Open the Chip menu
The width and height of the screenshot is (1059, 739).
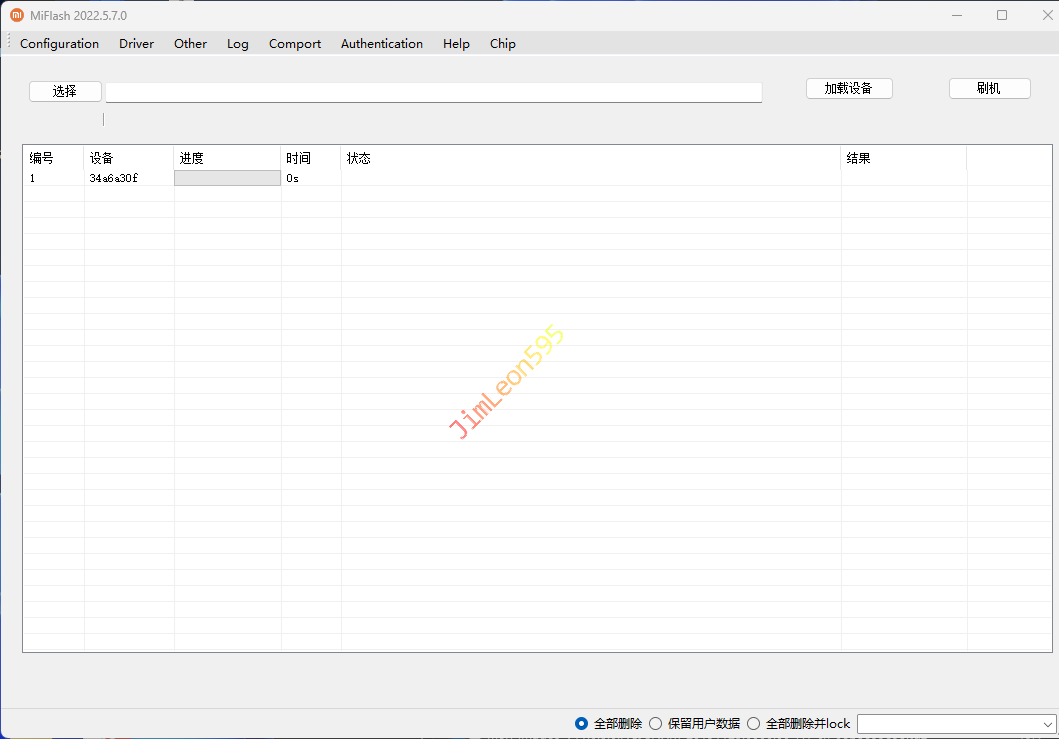click(502, 43)
